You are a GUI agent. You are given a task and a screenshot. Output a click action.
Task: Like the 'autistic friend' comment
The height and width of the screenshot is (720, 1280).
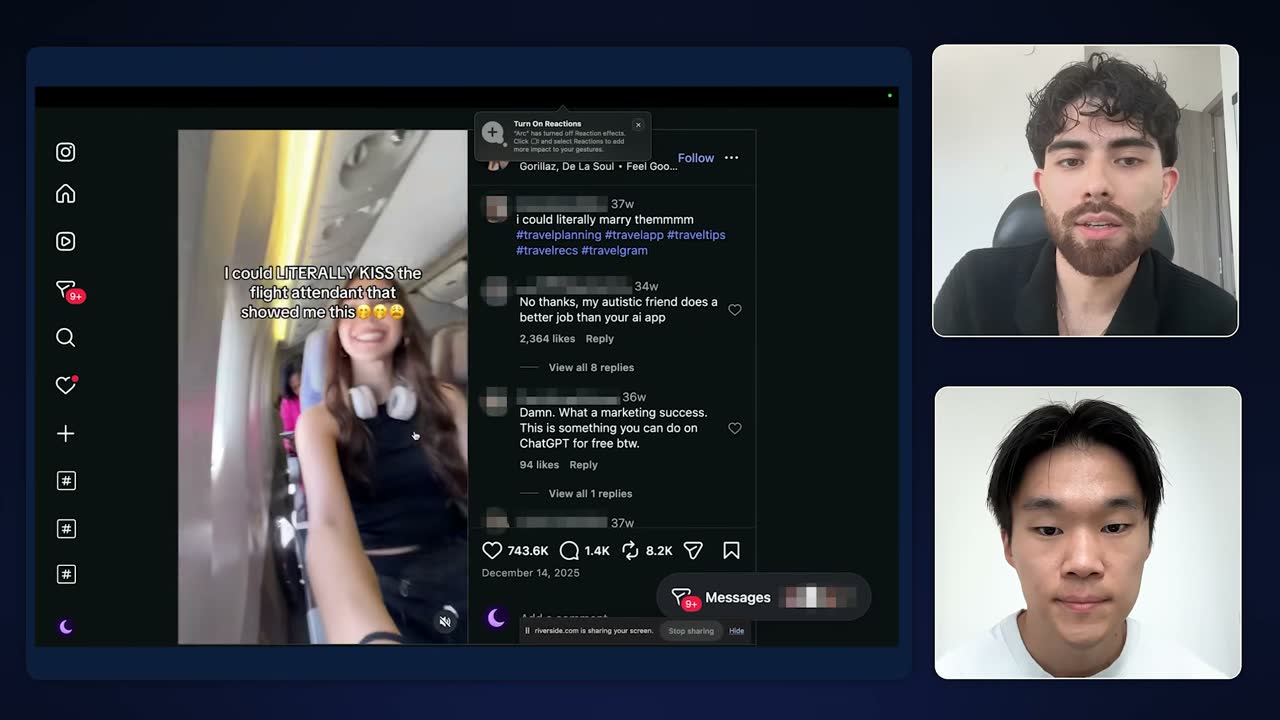coord(735,310)
